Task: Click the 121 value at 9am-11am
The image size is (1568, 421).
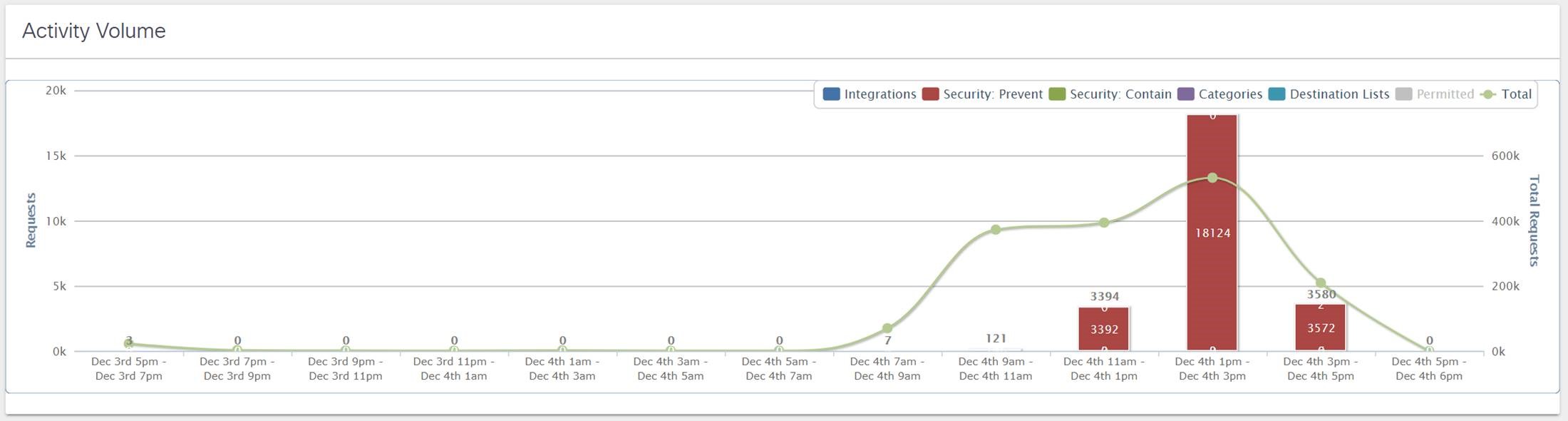Action: click(996, 338)
